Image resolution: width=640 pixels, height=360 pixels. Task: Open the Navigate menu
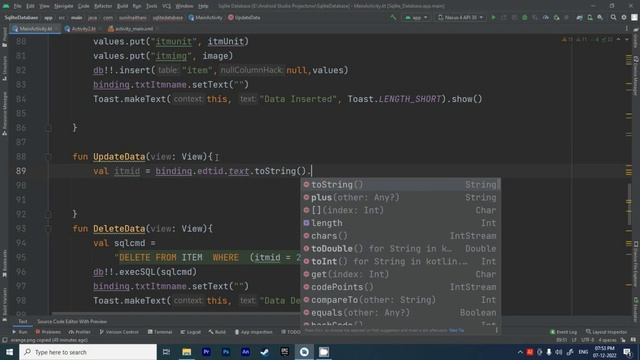(x=64, y=6)
